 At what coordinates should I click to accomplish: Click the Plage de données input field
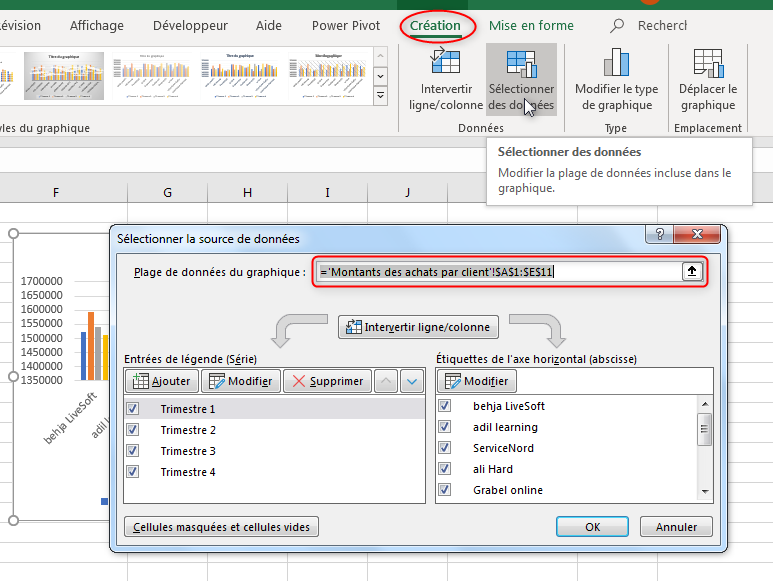pyautogui.click(x=498, y=272)
